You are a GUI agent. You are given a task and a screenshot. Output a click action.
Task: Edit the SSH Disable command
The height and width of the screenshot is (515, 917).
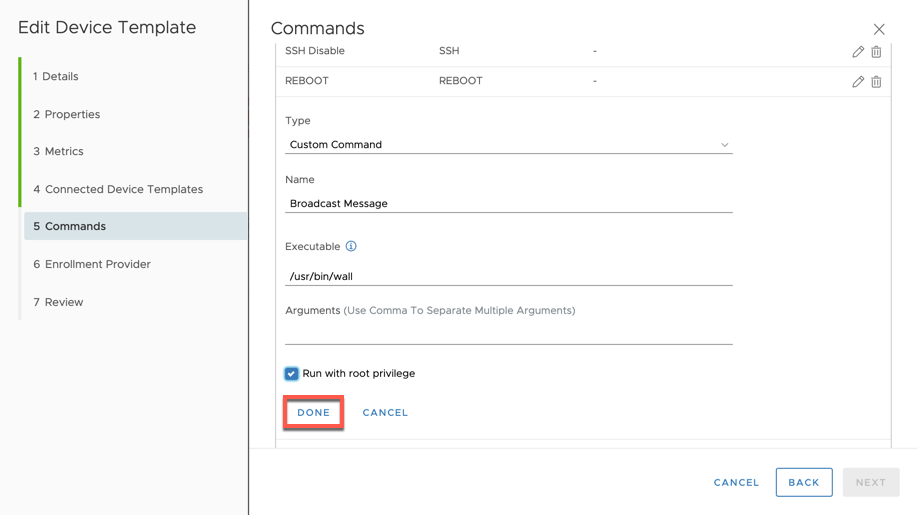(x=858, y=52)
